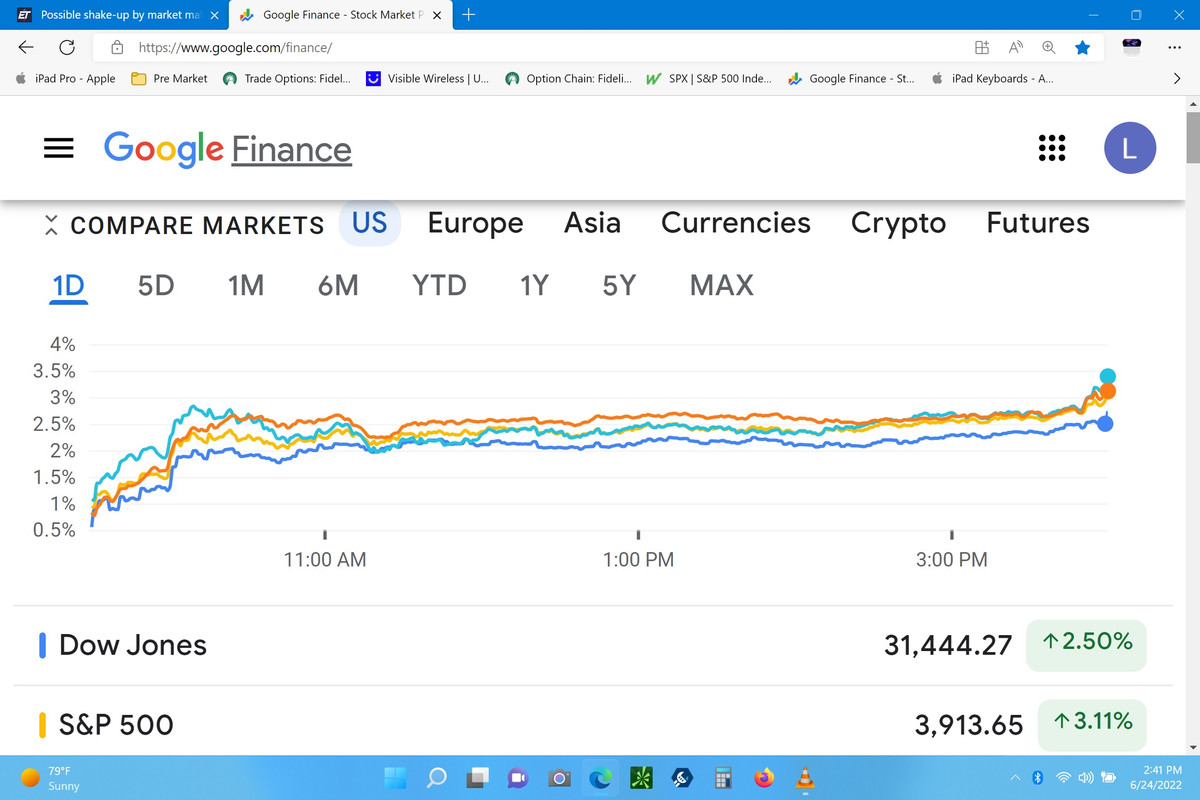This screenshot has height=800, width=1200.
Task: Close the Possible shake-up tab
Action: tap(214, 16)
